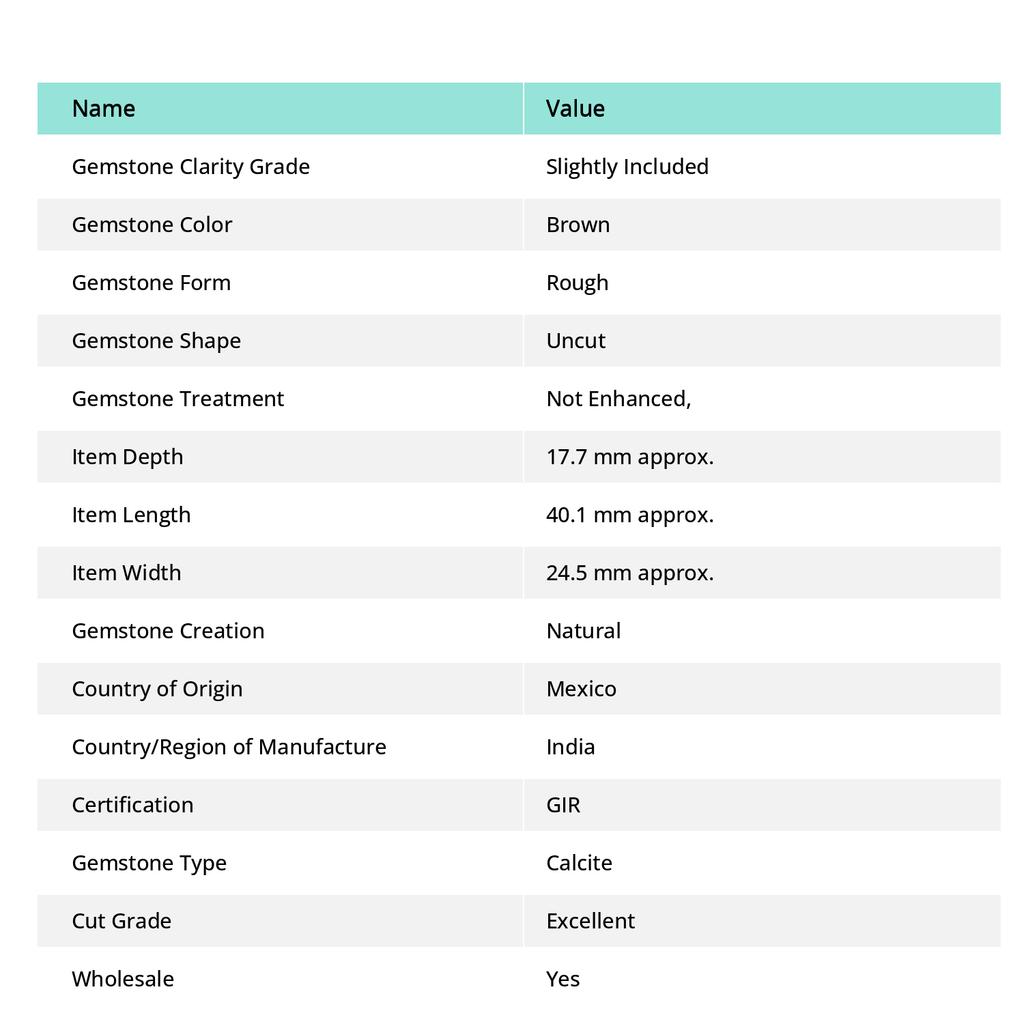This screenshot has height=1024, width=1024.
Task: Click the Wholesale row label
Action: click(123, 979)
